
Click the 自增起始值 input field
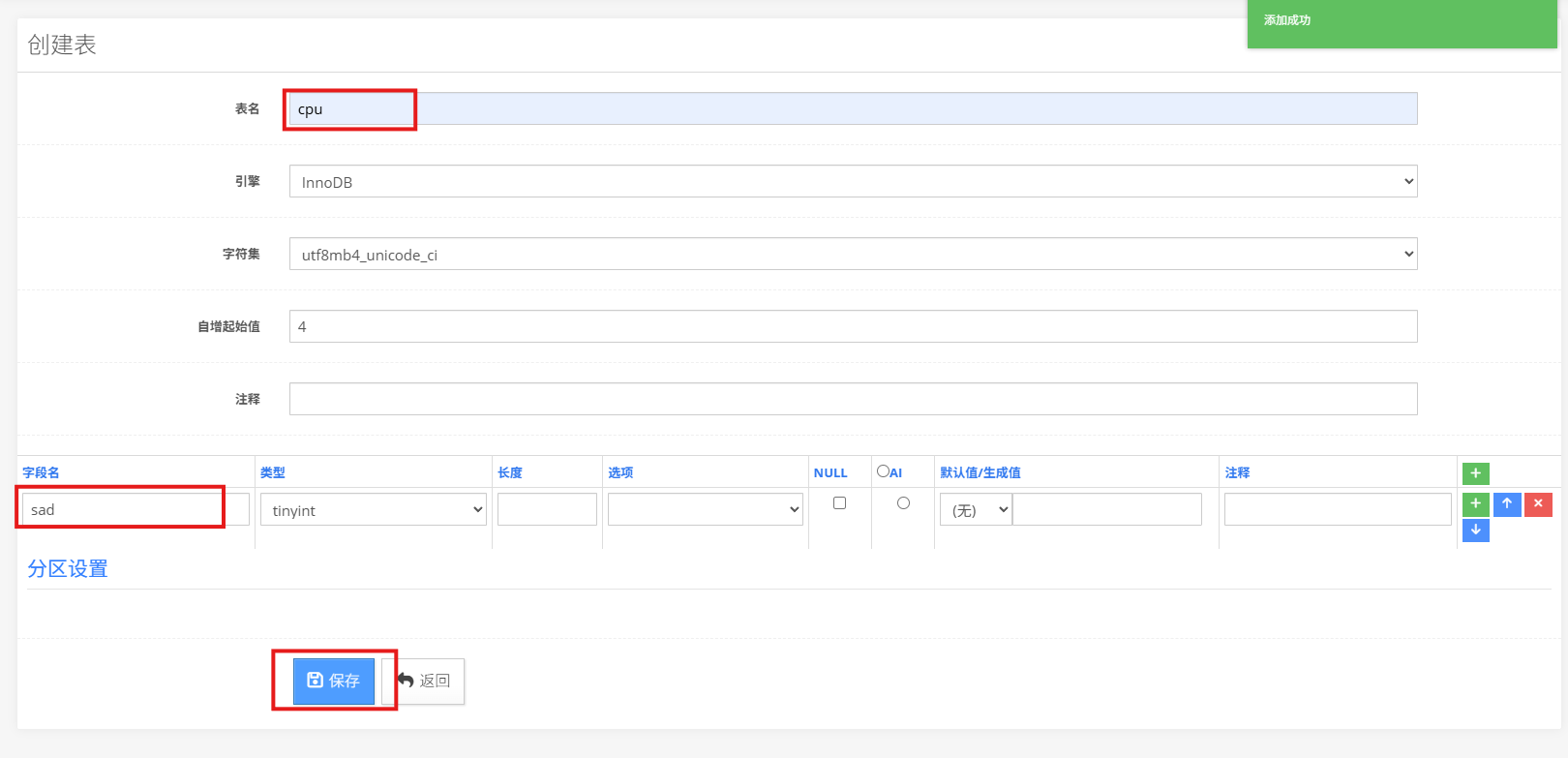pos(852,327)
